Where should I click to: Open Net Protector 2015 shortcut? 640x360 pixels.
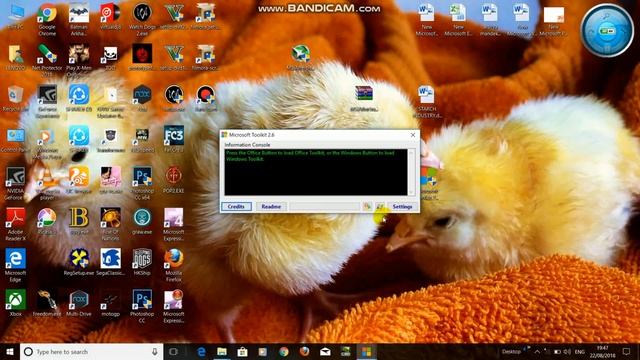pyautogui.click(x=47, y=60)
